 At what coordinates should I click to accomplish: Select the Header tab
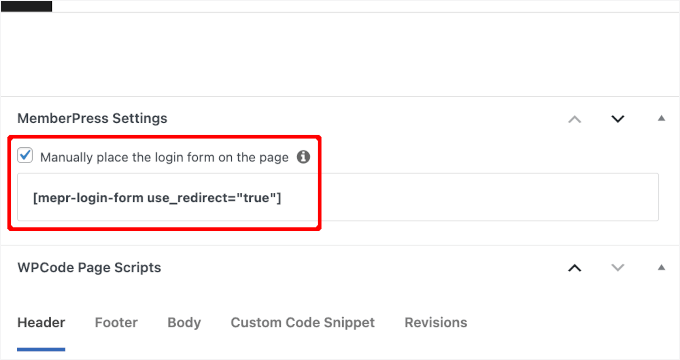coord(41,323)
